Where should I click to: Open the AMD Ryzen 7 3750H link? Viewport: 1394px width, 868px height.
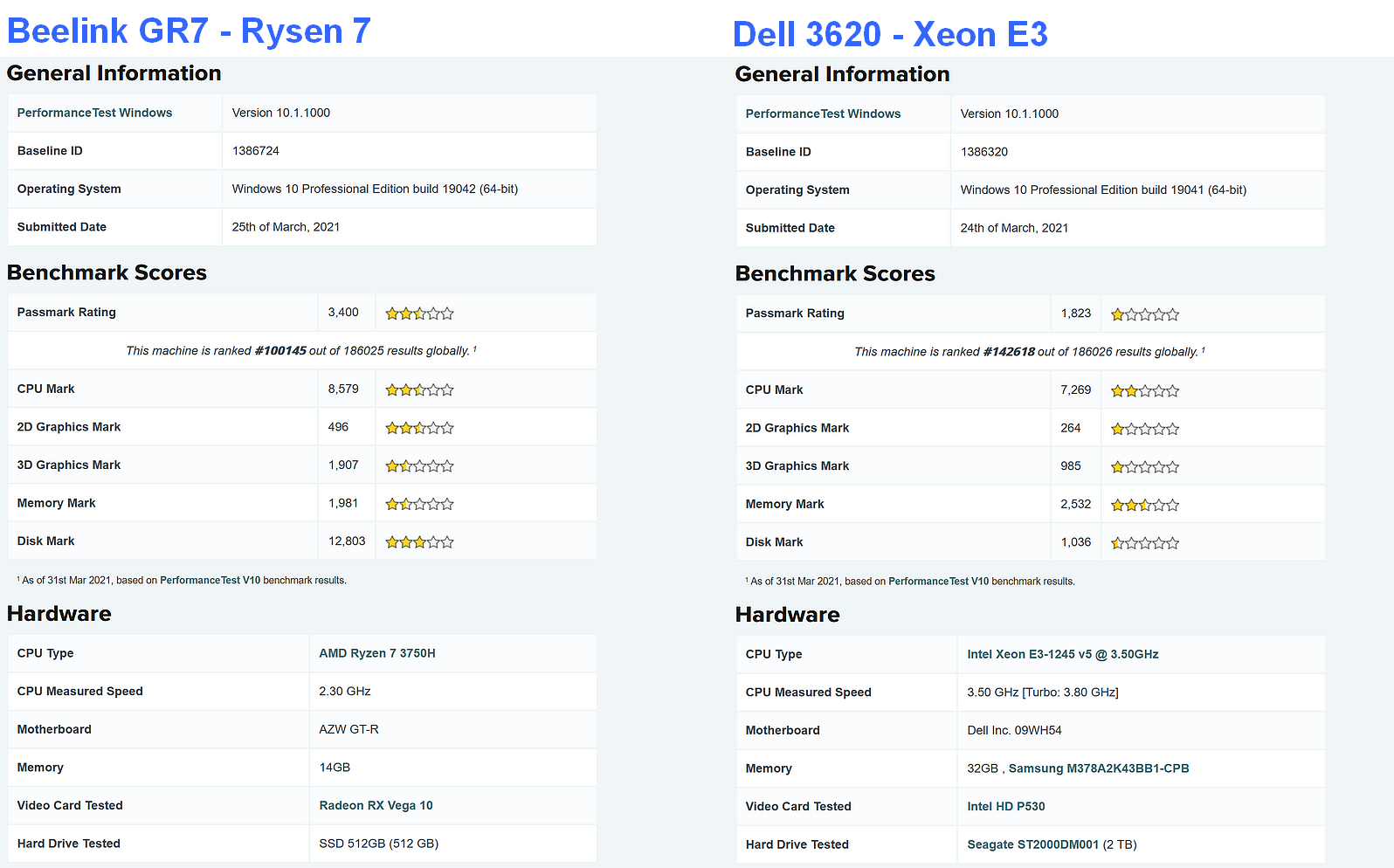[x=377, y=653]
